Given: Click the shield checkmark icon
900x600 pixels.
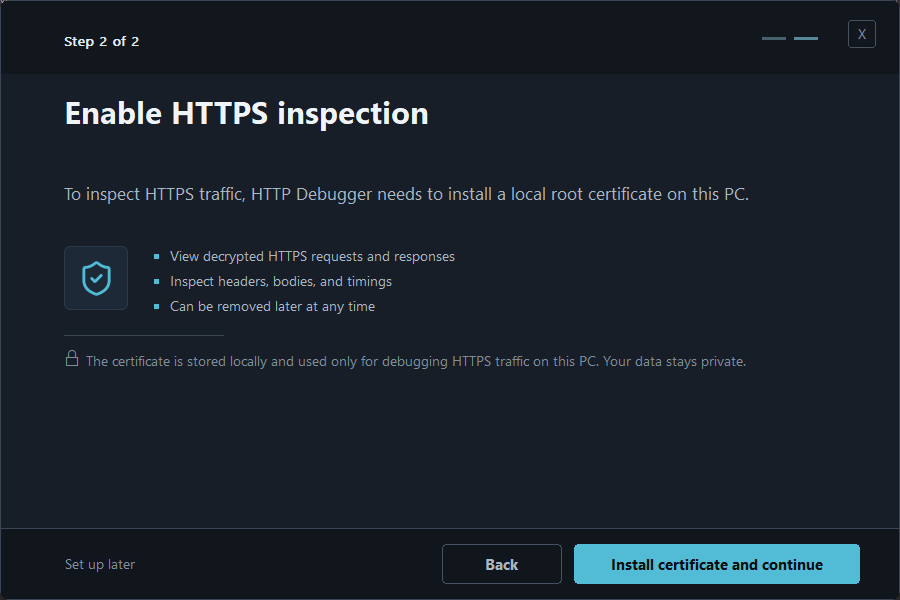Looking at the screenshot, I should point(96,278).
